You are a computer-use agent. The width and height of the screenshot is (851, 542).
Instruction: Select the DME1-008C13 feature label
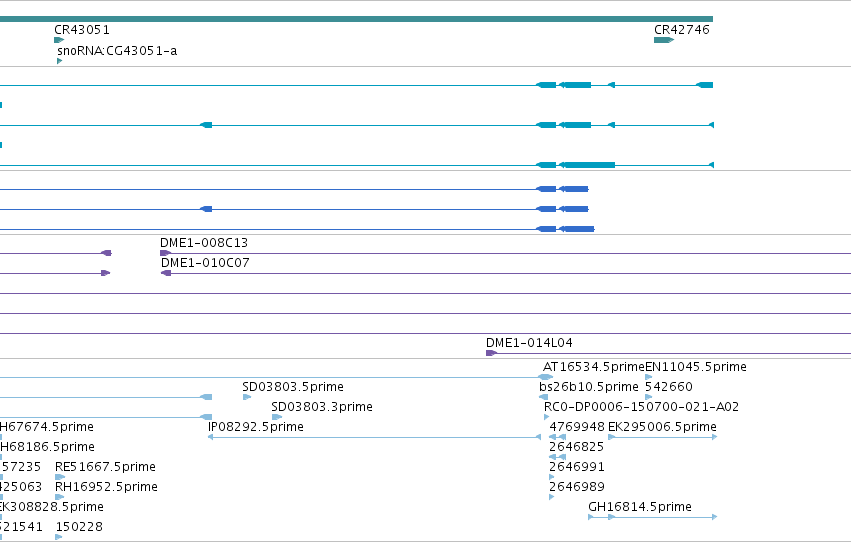coord(204,243)
